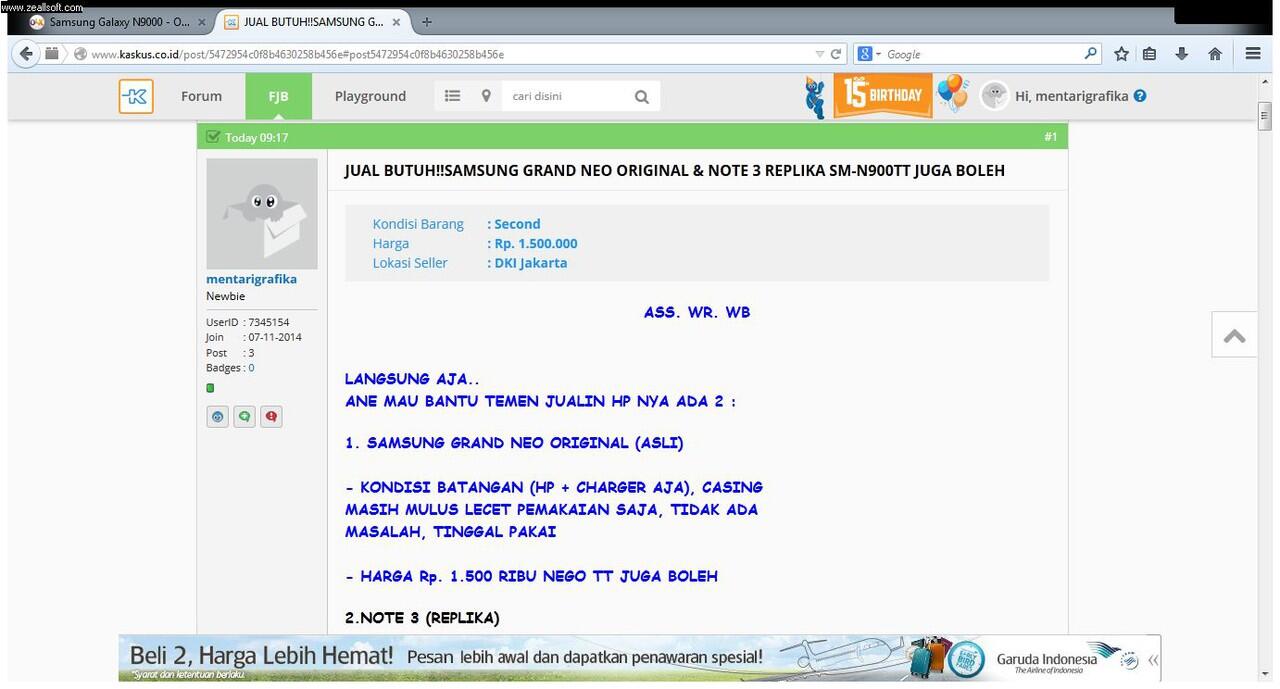Click the Kaskus favicon on the active tab
This screenshot has height=689, width=1280.
[x=231, y=22]
